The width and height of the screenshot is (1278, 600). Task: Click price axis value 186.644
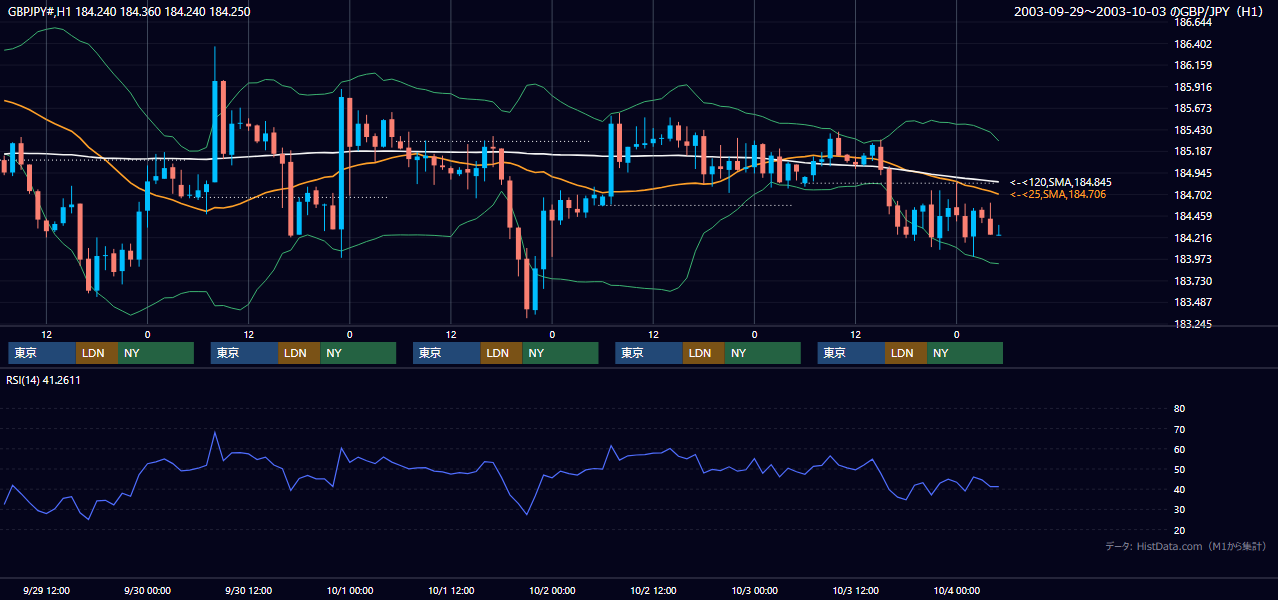[1193, 22]
